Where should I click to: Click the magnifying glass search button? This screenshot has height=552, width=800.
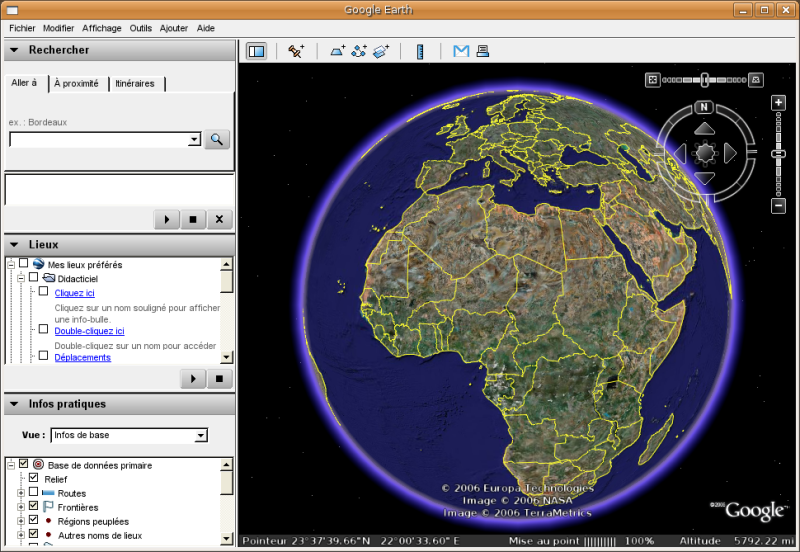(217, 139)
